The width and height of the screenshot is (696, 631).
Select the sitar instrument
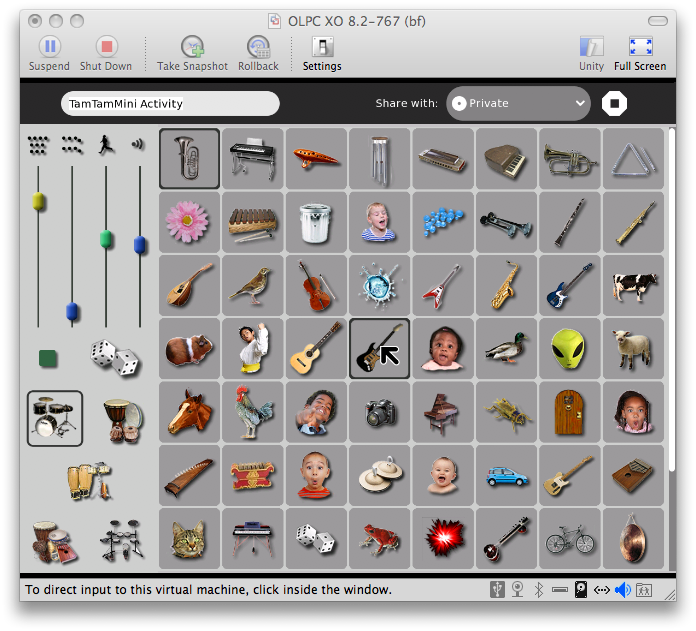click(506, 539)
